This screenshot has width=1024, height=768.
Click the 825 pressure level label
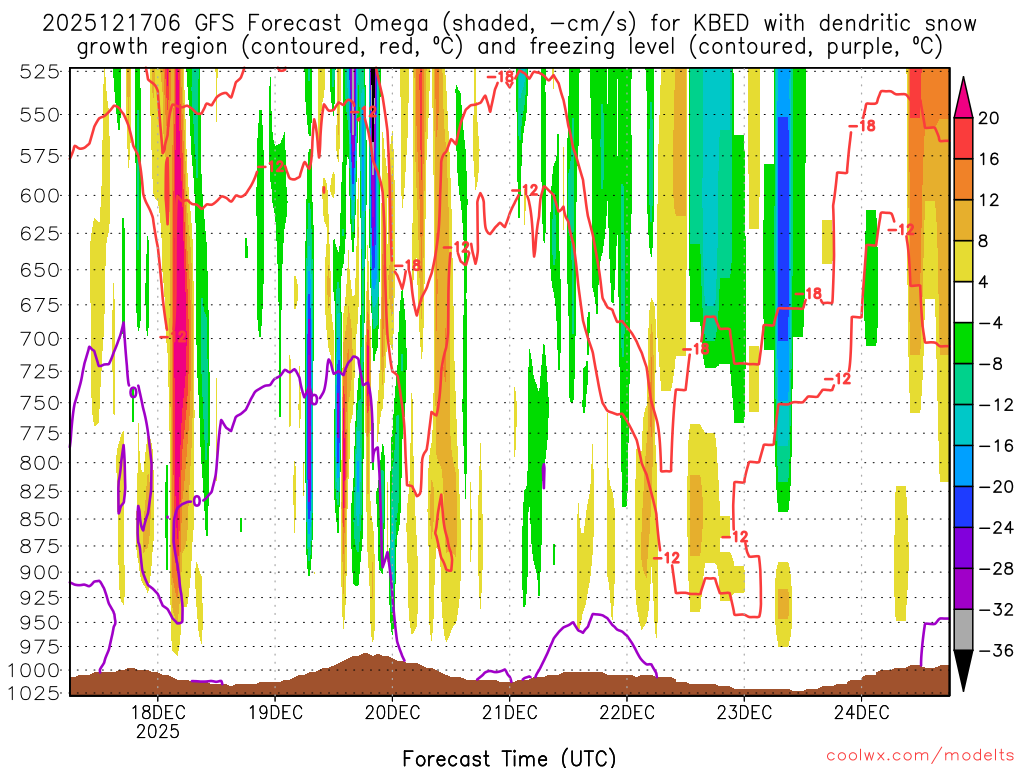pyautogui.click(x=40, y=491)
